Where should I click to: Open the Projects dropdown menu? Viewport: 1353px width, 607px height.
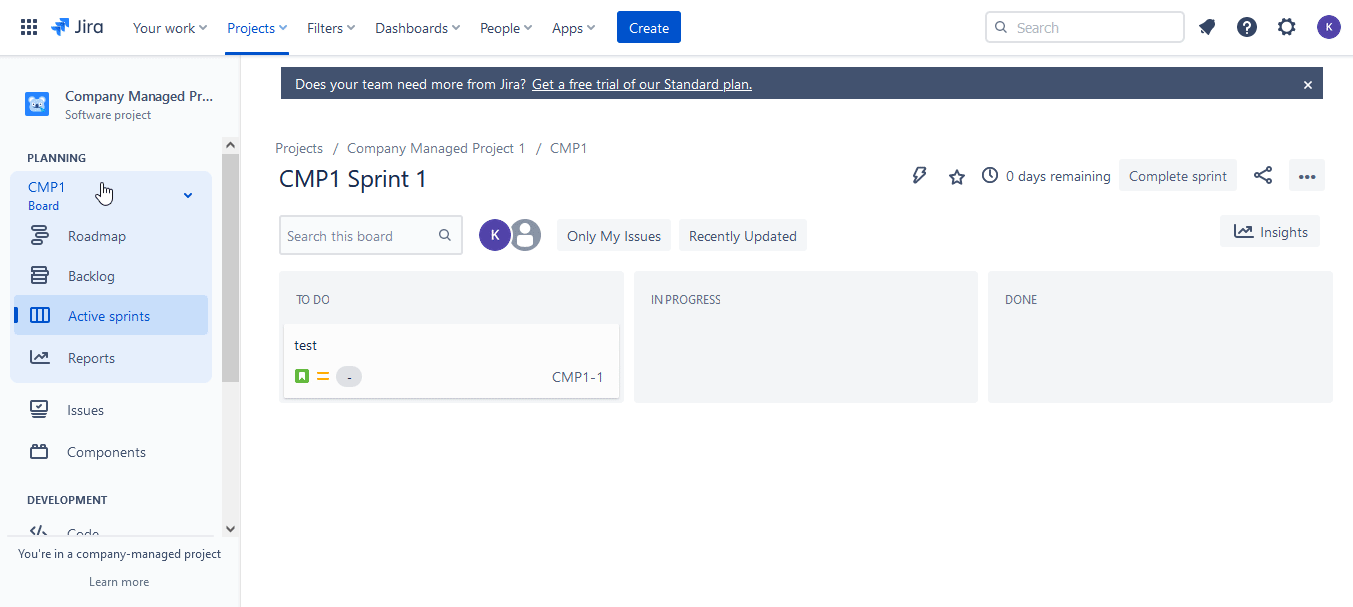257,28
